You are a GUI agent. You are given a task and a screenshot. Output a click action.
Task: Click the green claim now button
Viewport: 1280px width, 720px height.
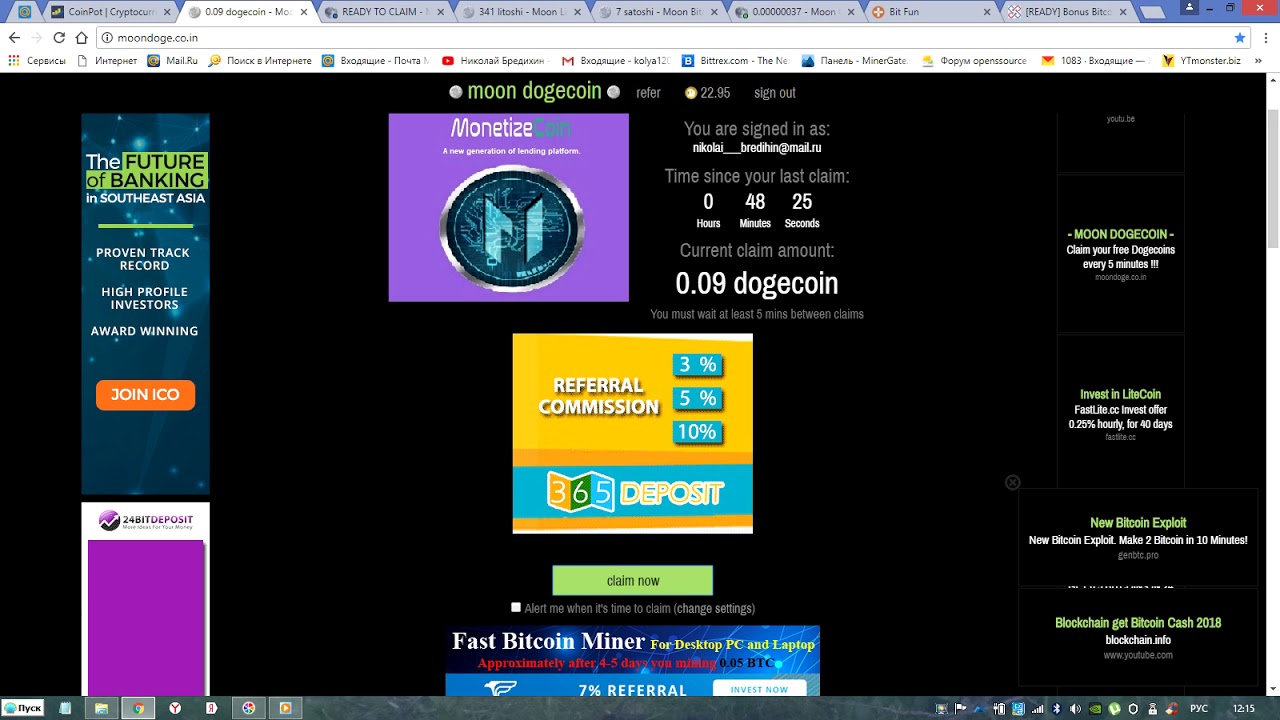[x=633, y=581]
